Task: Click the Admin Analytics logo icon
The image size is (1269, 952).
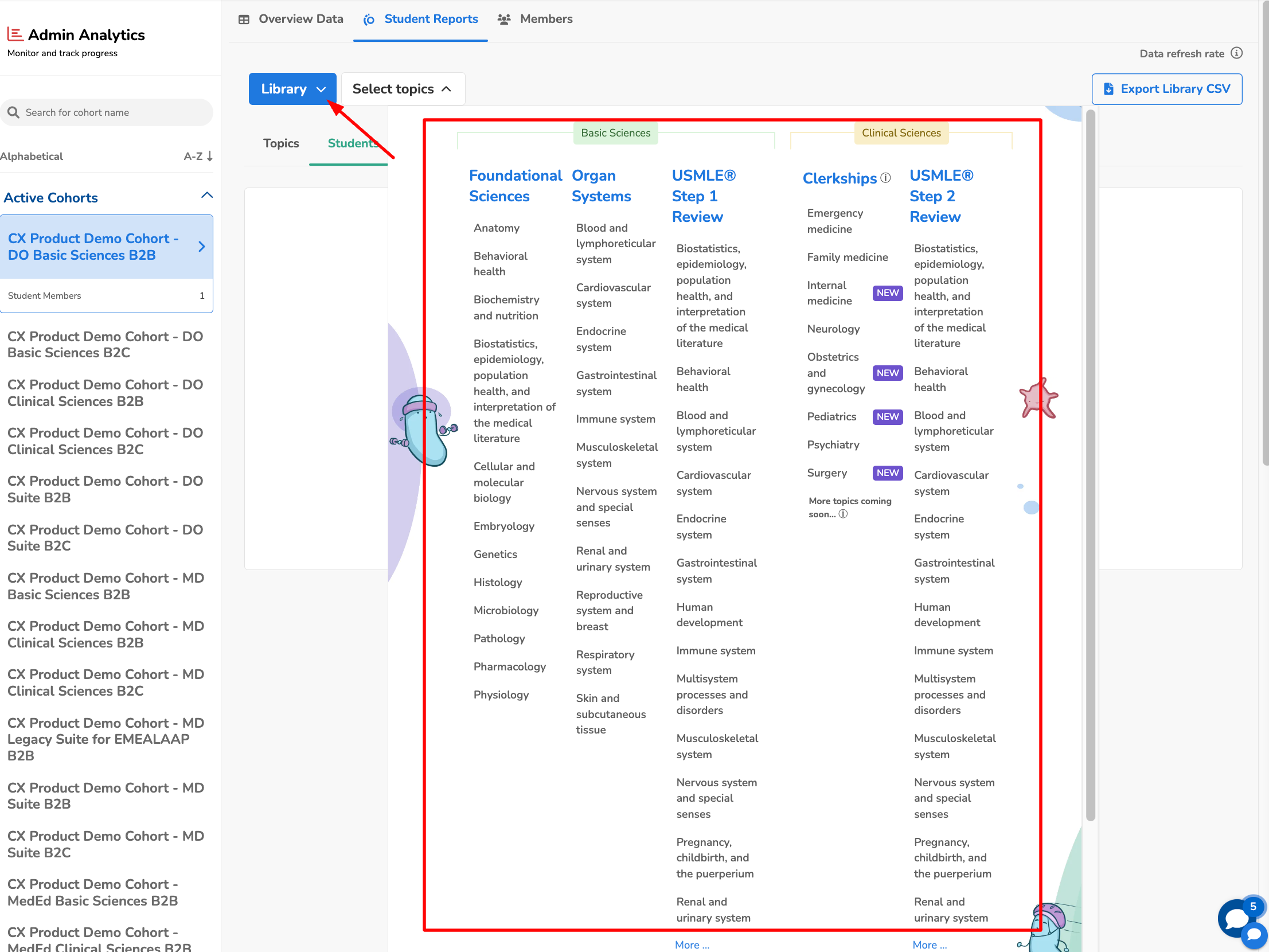Action: coord(15,34)
